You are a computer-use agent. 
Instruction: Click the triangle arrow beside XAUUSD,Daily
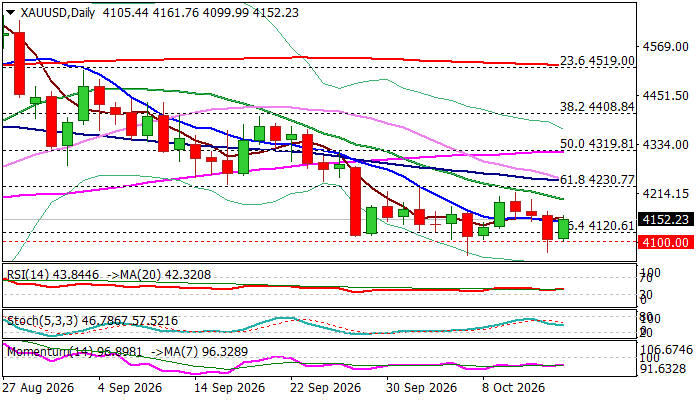[10, 13]
